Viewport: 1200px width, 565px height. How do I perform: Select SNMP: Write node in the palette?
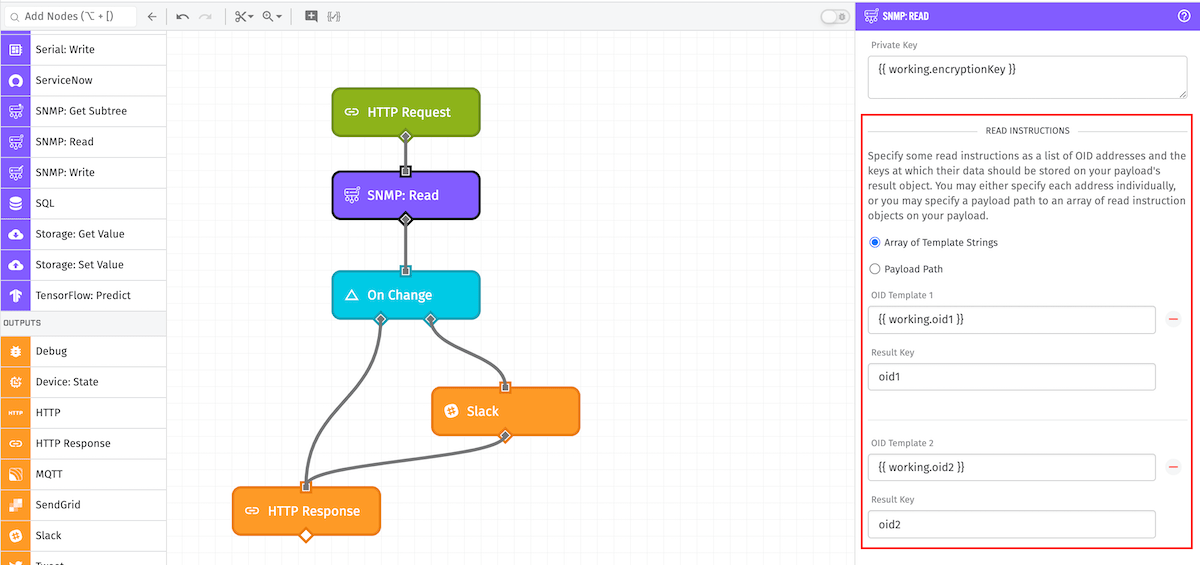point(83,173)
